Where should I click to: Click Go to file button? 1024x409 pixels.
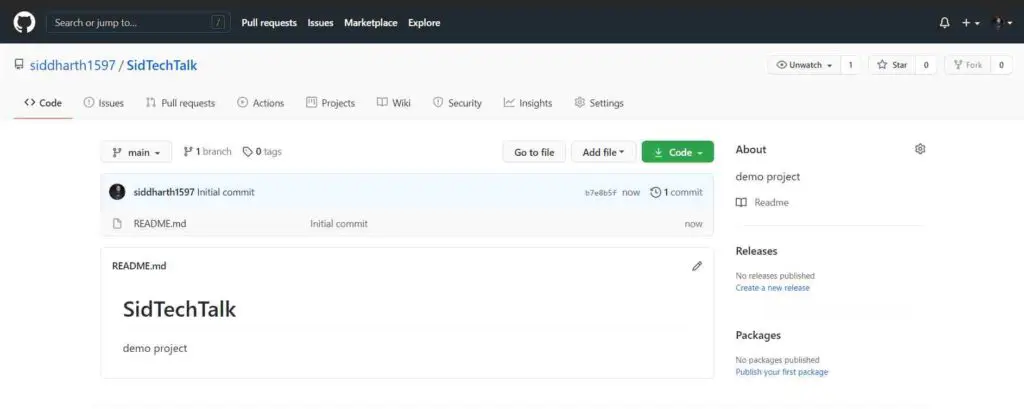click(x=534, y=152)
